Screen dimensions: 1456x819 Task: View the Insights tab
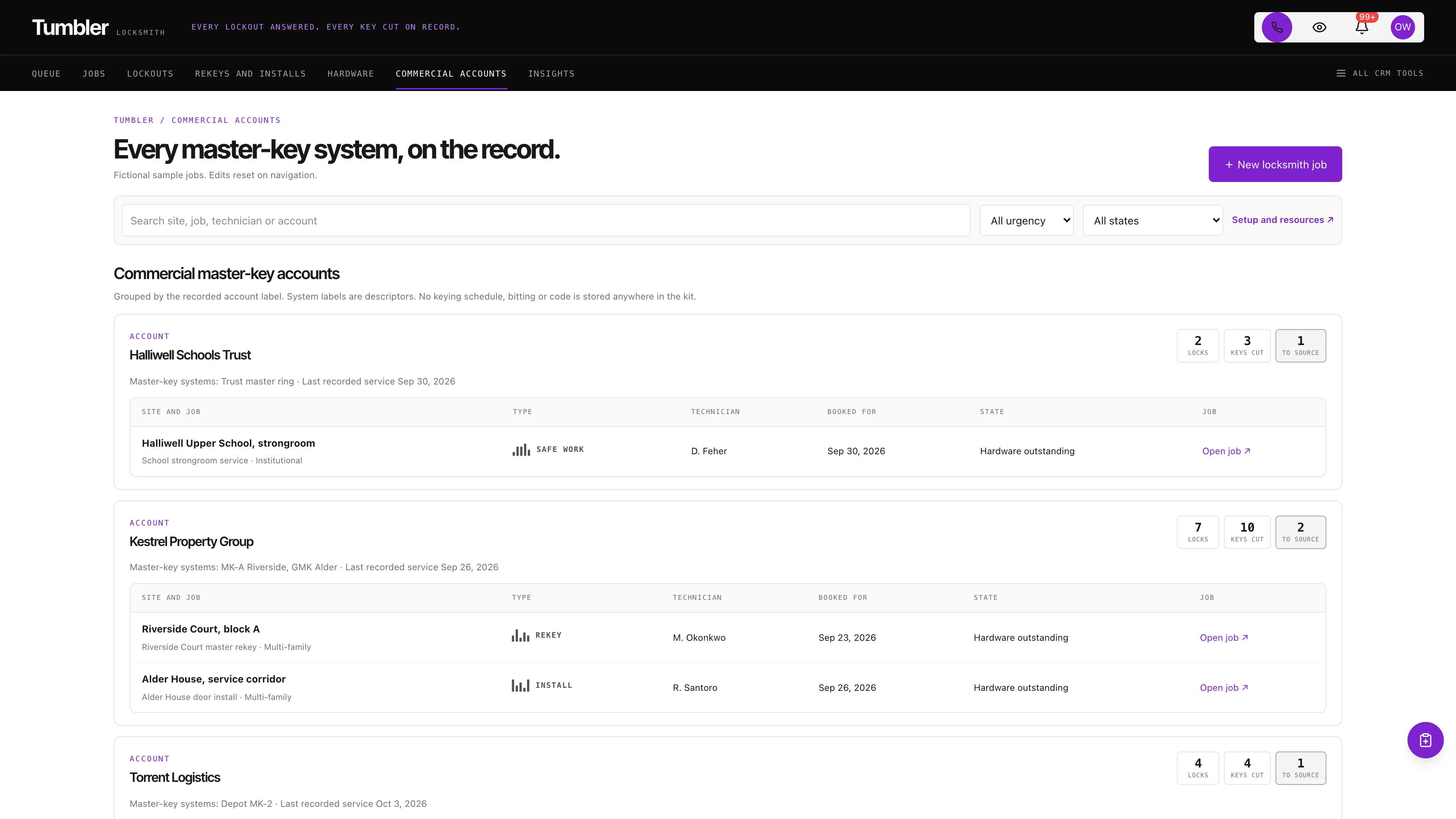click(551, 74)
